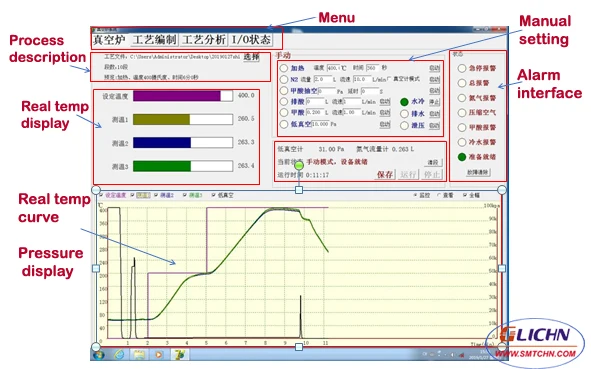
Task: Click the greyed 运行 button
Action: pyautogui.click(x=408, y=175)
